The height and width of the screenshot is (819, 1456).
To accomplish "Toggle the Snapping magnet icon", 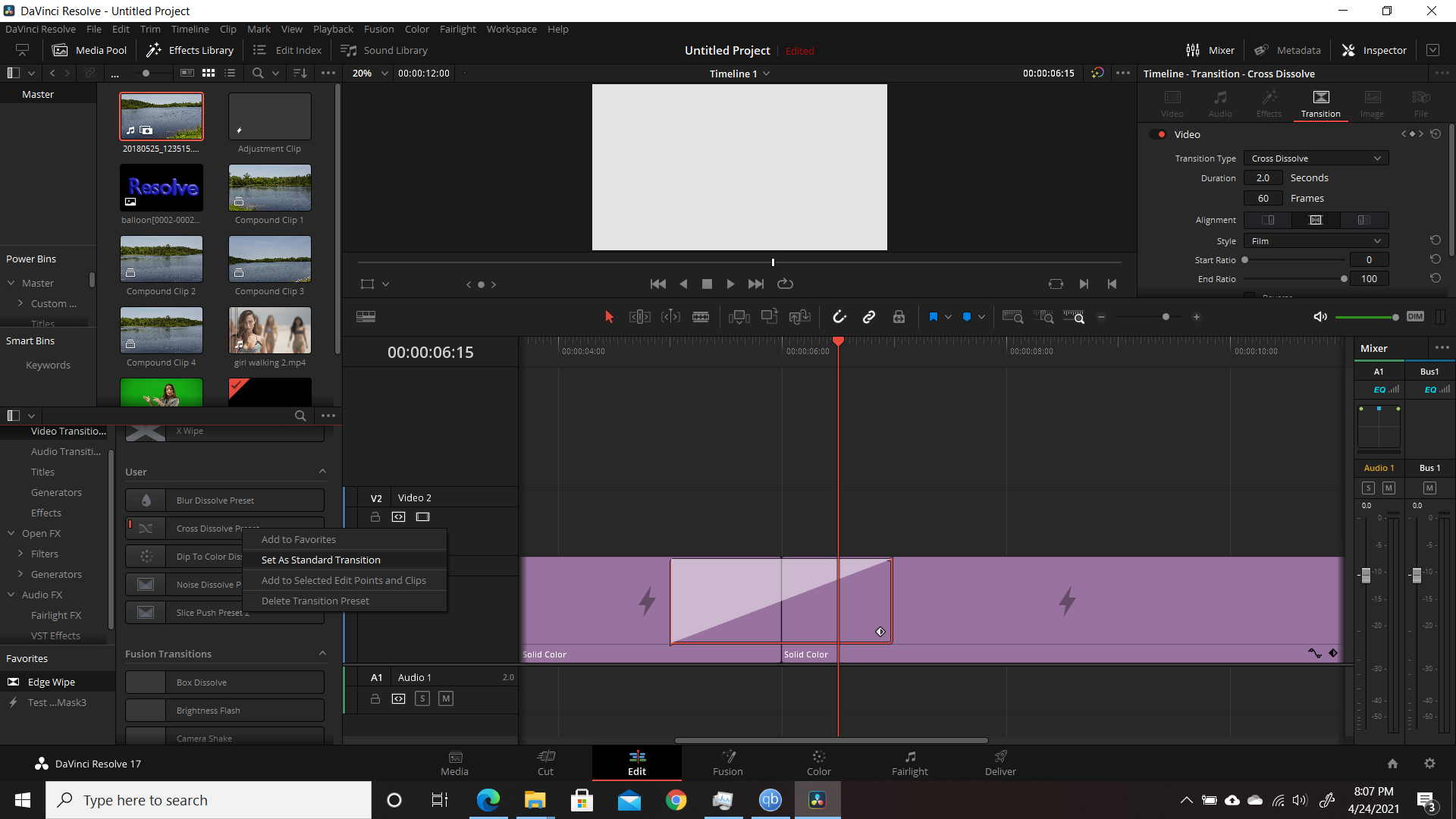I will (x=839, y=317).
